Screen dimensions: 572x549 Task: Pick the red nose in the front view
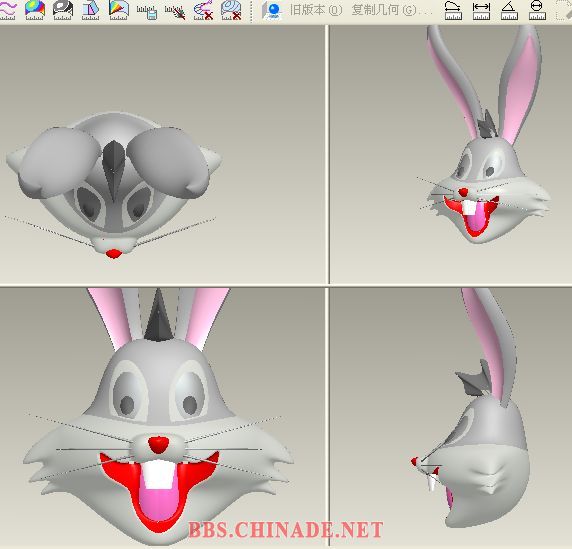point(159,444)
